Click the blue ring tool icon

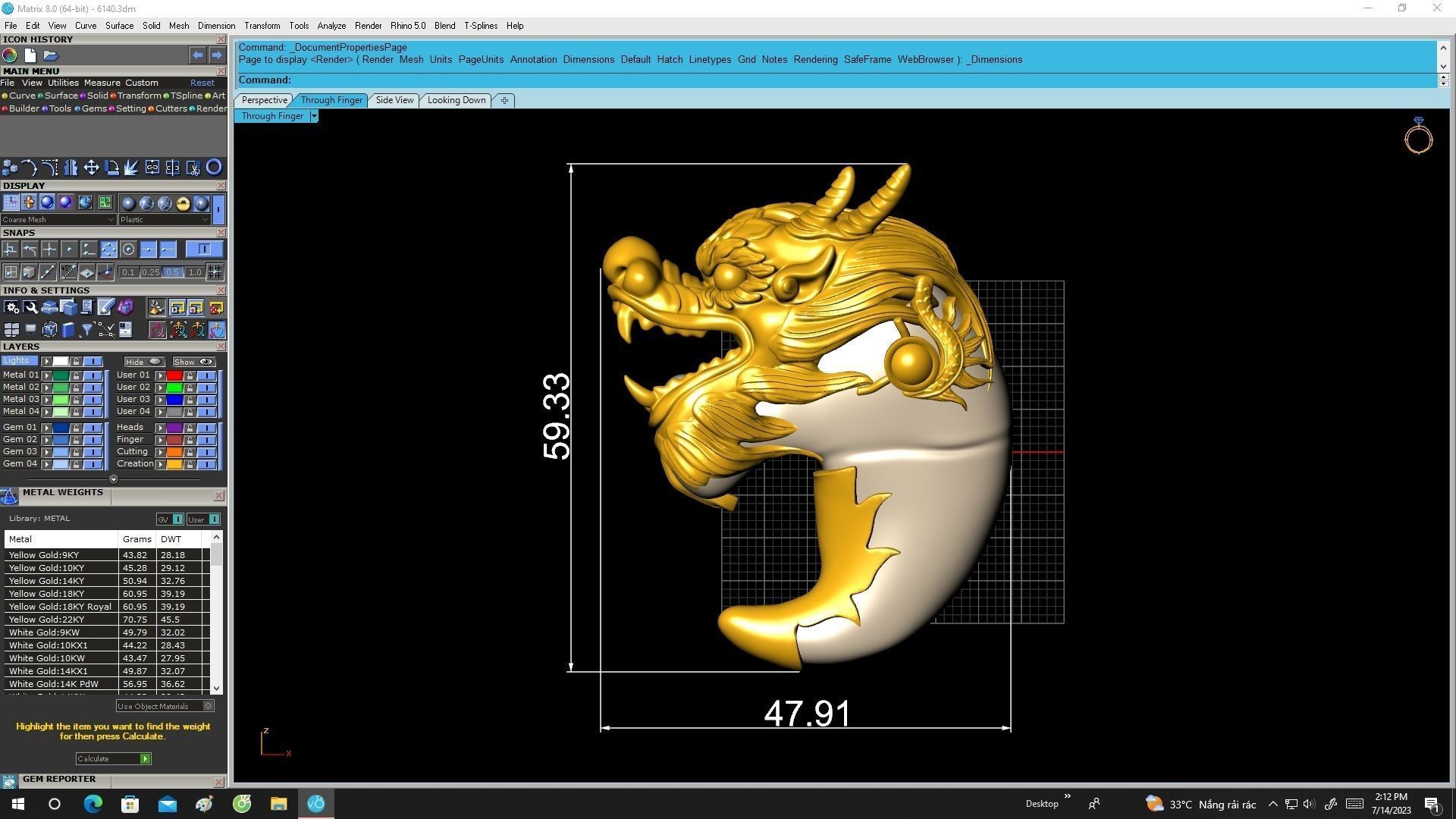(214, 168)
